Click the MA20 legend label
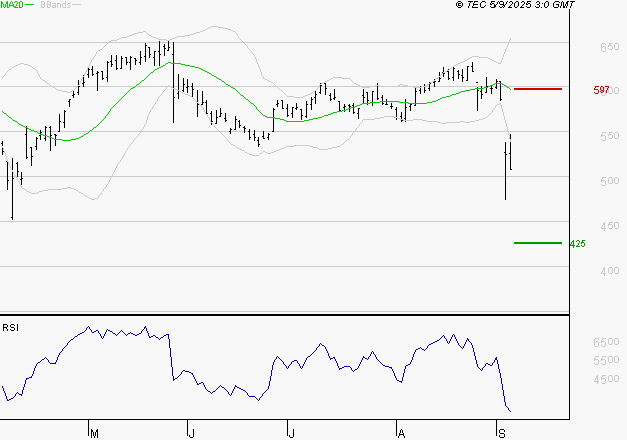This screenshot has height=440, width=627. coord(12,6)
